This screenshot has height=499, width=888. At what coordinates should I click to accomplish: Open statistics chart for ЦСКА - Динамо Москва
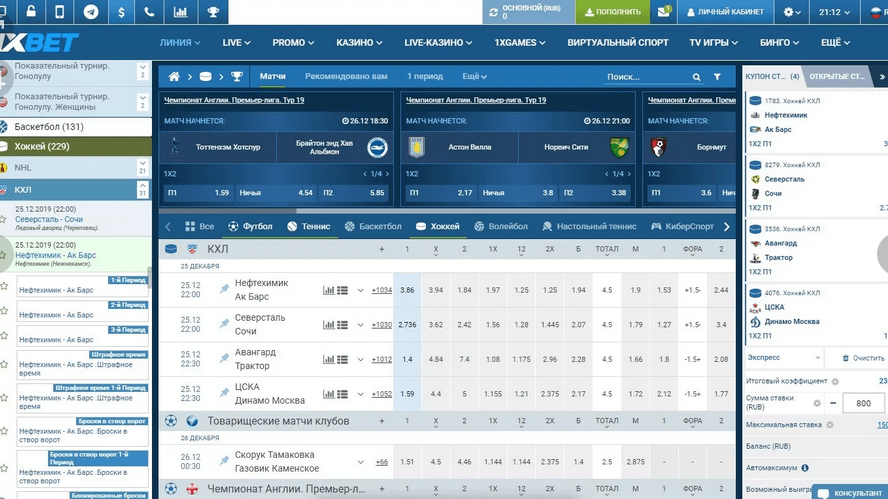pos(328,394)
